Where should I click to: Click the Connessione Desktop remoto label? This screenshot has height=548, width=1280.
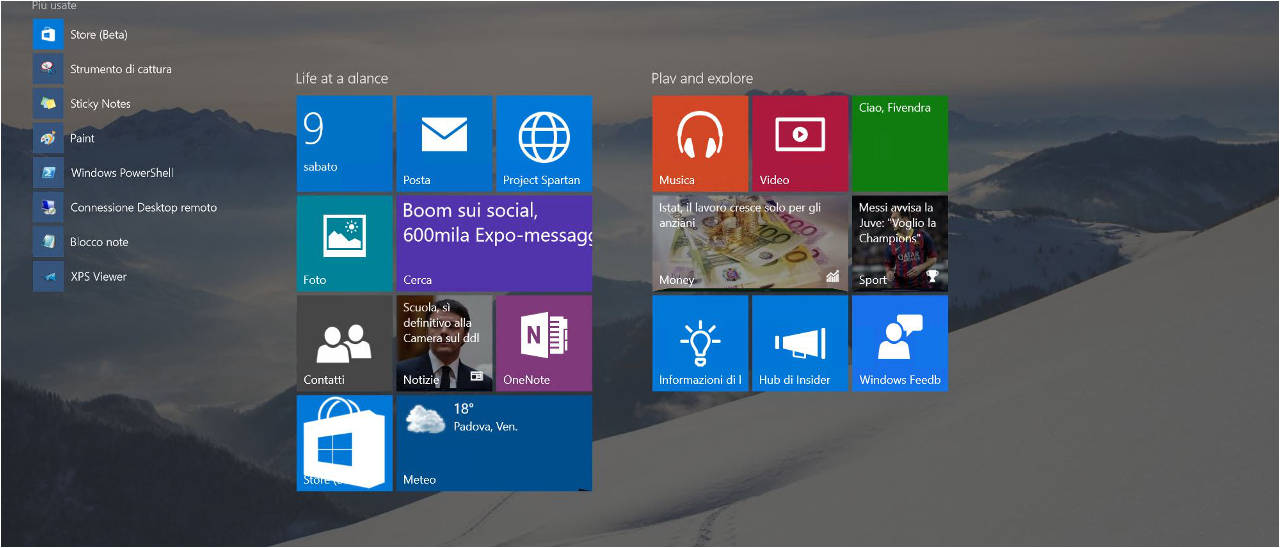pos(144,208)
